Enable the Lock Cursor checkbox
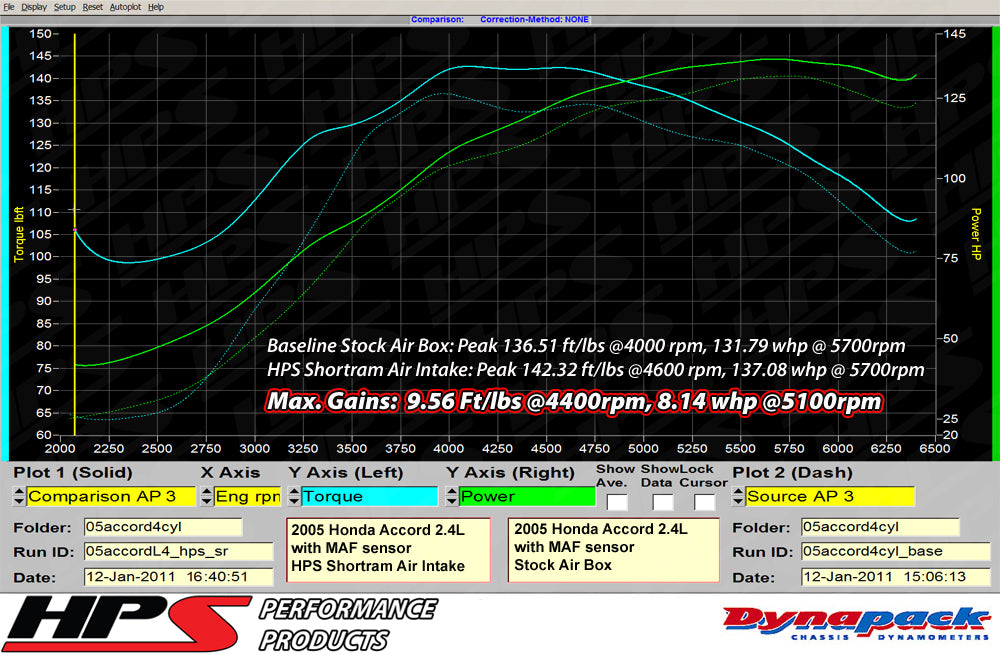Screen dimensions: 1000x654 tap(703, 501)
